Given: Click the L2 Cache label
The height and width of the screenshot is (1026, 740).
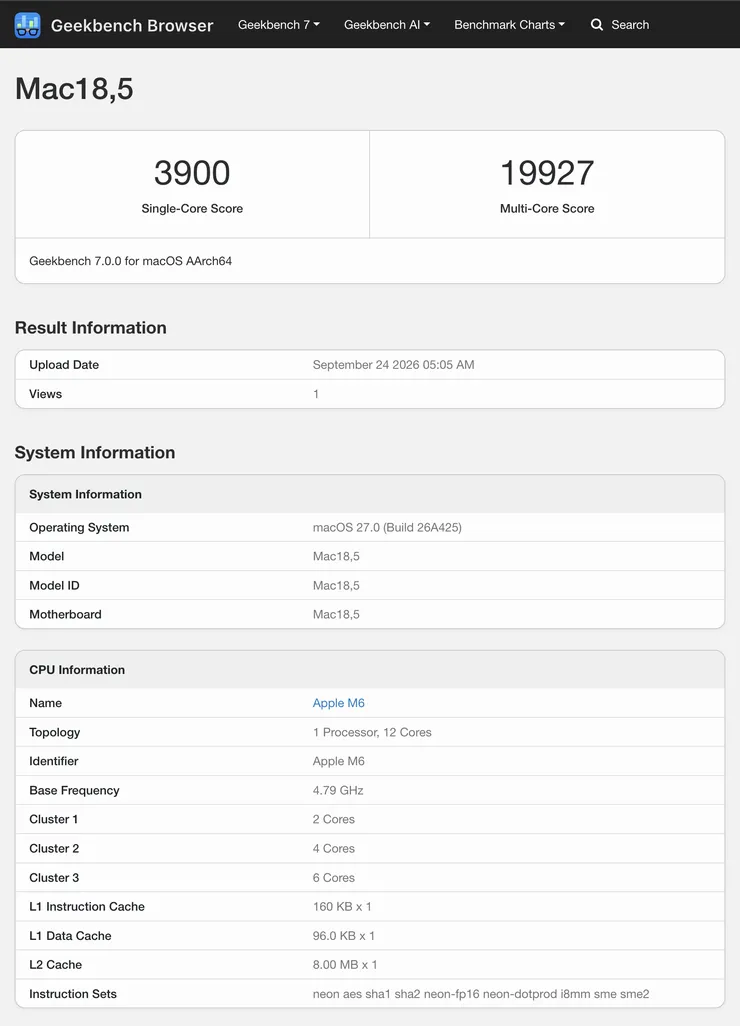Looking at the screenshot, I should 55,964.
